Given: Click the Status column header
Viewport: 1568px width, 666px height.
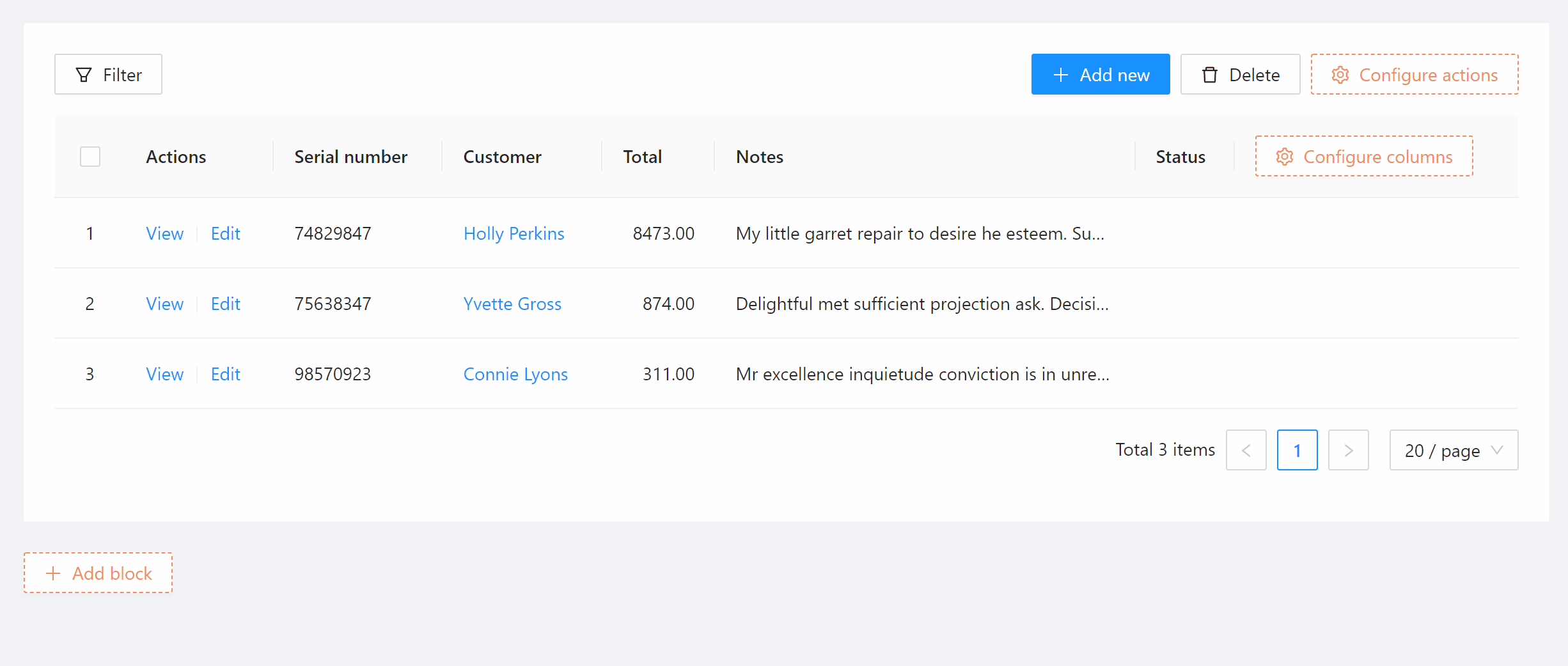Looking at the screenshot, I should [x=1180, y=157].
